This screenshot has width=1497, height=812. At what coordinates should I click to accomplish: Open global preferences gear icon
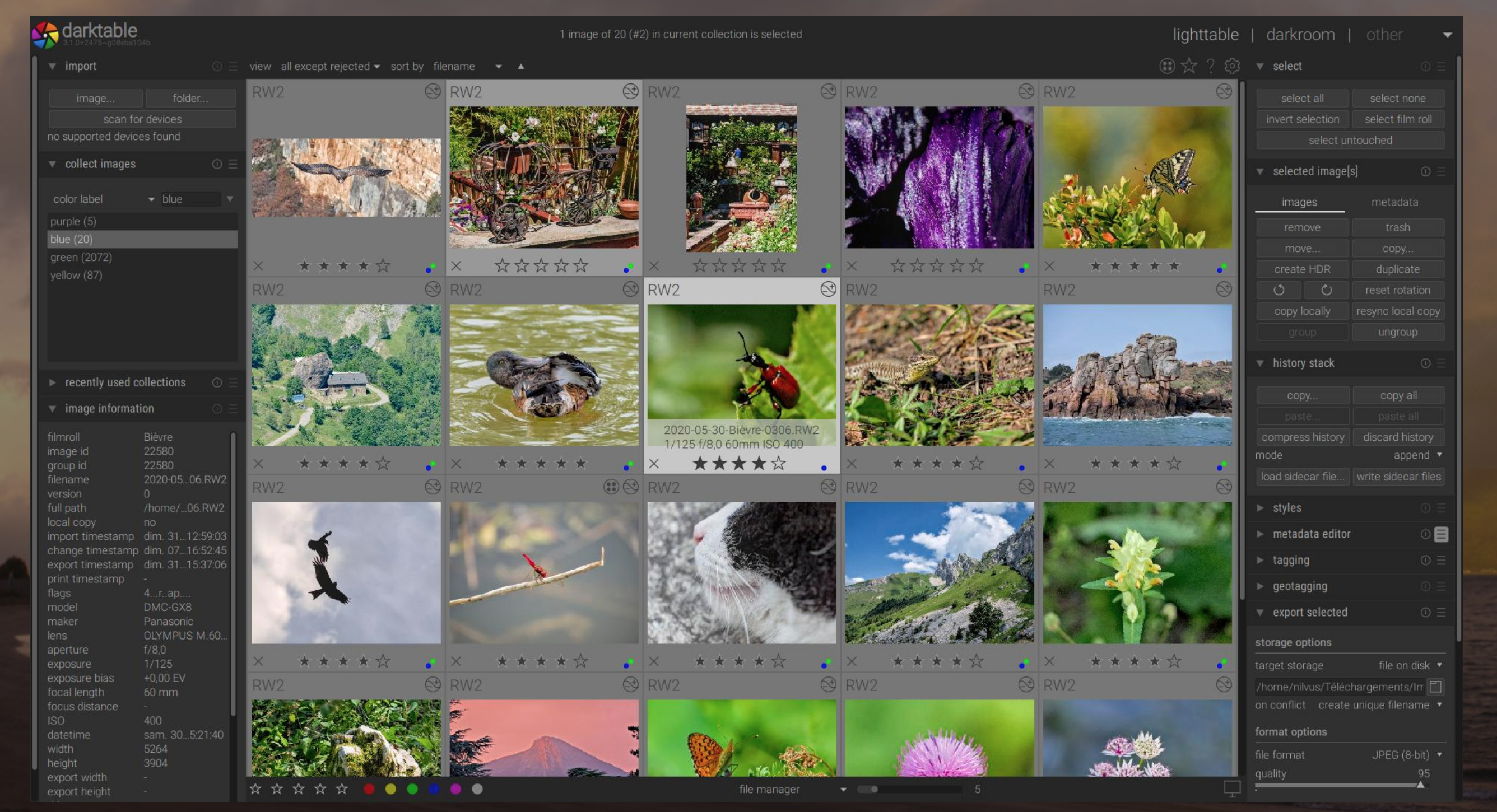tap(1232, 66)
